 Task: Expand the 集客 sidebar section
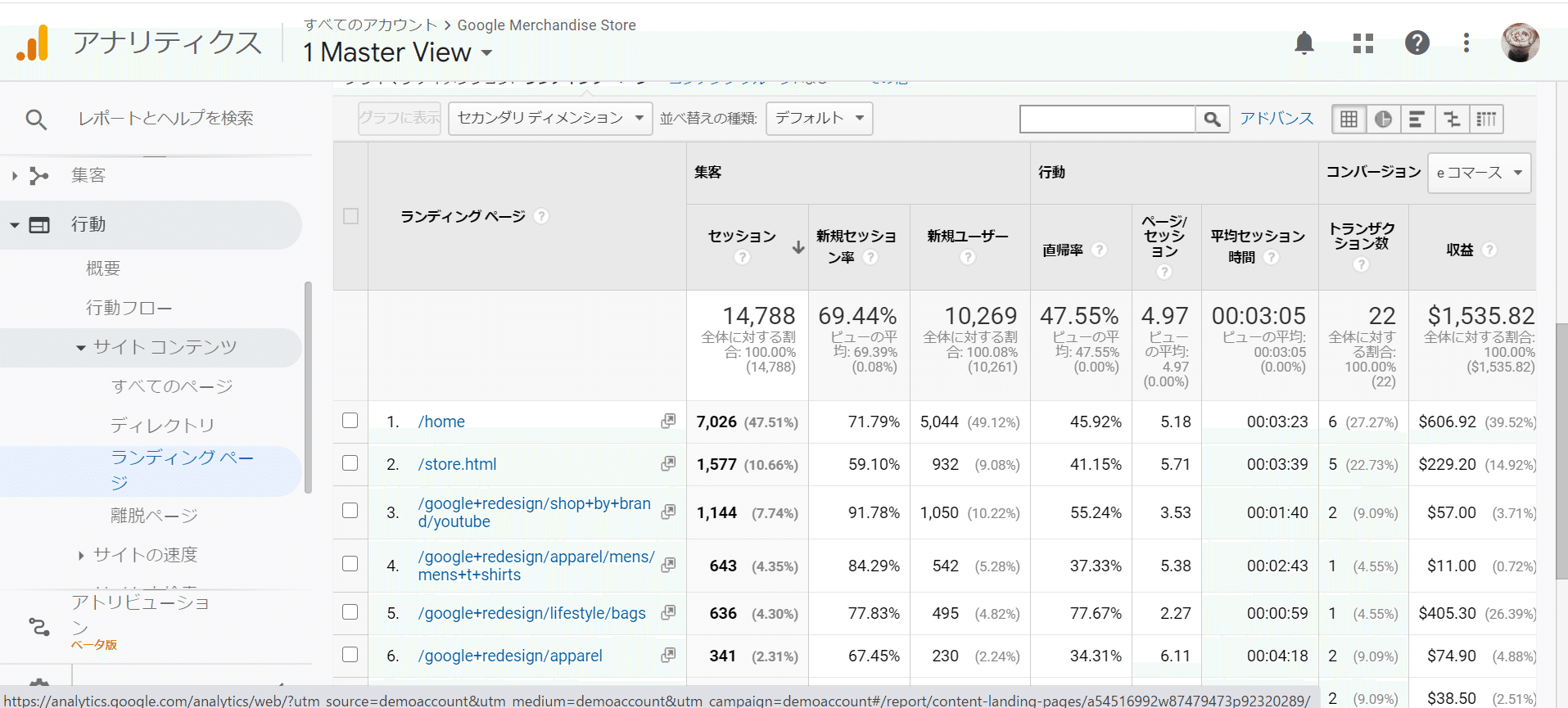tap(15, 175)
